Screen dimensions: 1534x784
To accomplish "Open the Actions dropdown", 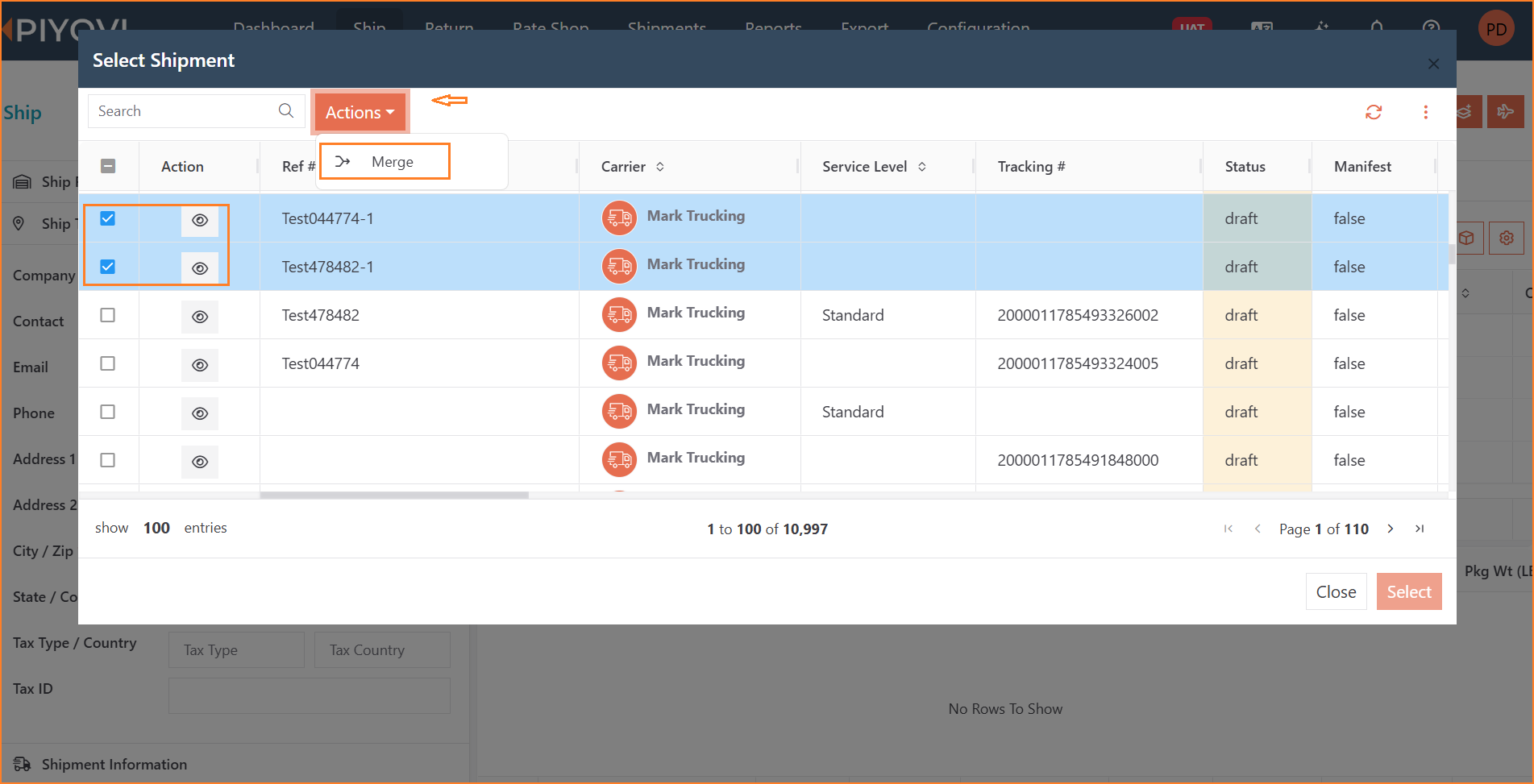I will coord(360,112).
